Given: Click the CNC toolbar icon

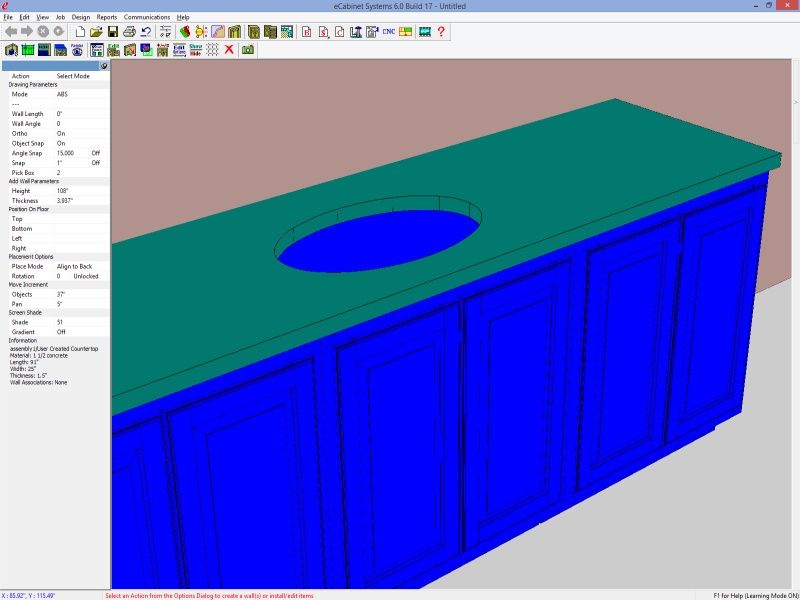Looking at the screenshot, I should [389, 32].
